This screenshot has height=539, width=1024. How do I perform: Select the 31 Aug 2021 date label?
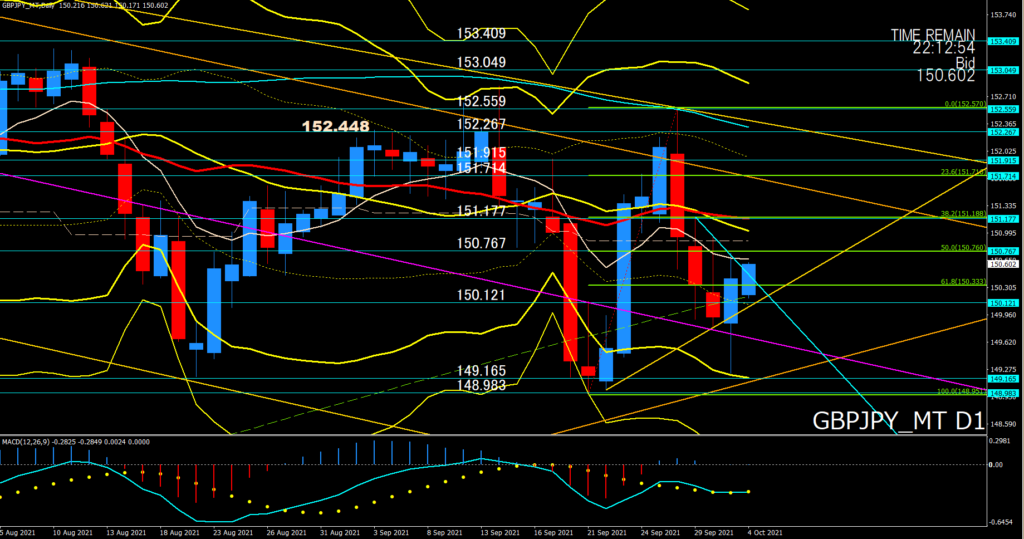(340, 532)
